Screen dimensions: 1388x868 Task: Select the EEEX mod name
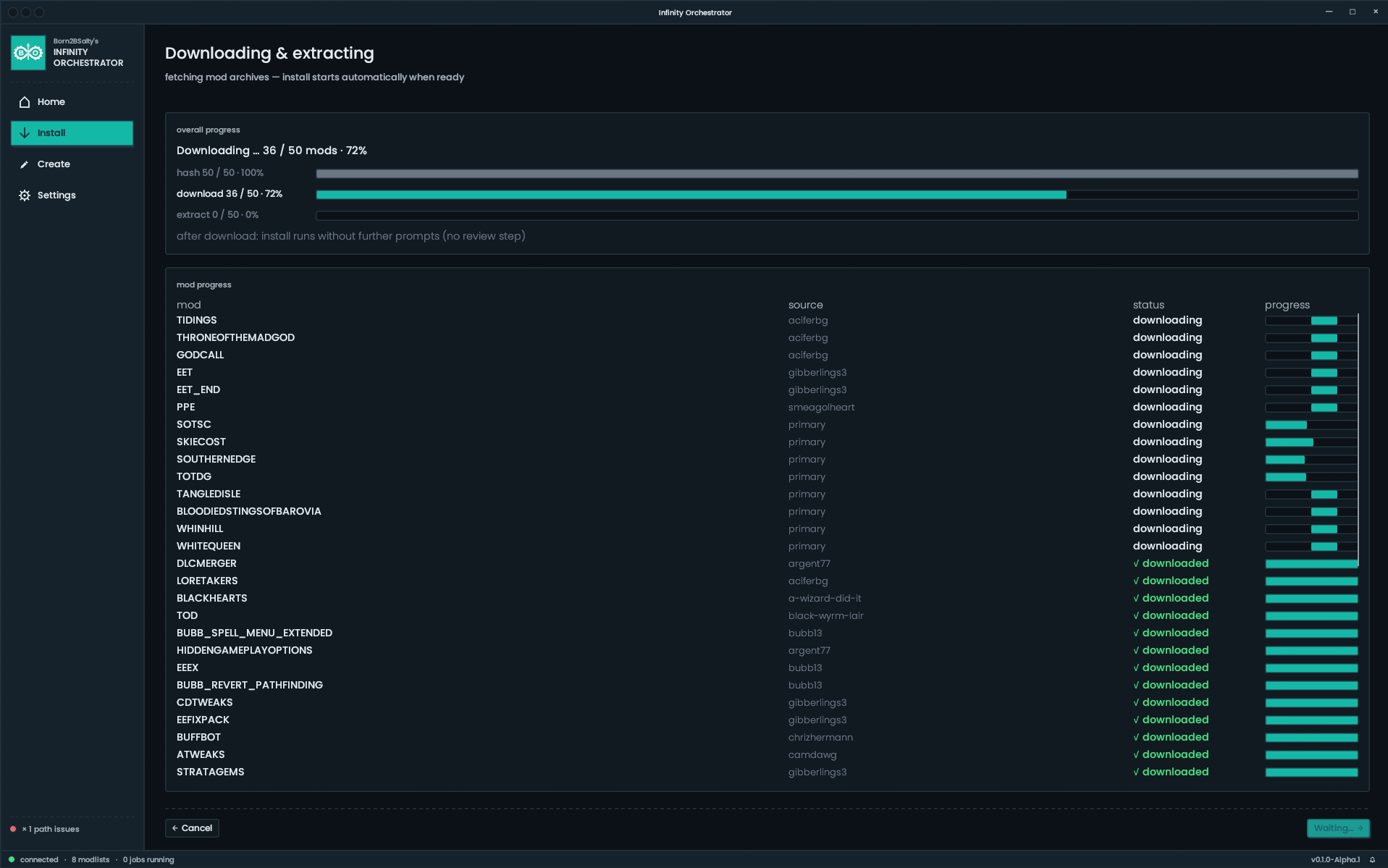188,667
